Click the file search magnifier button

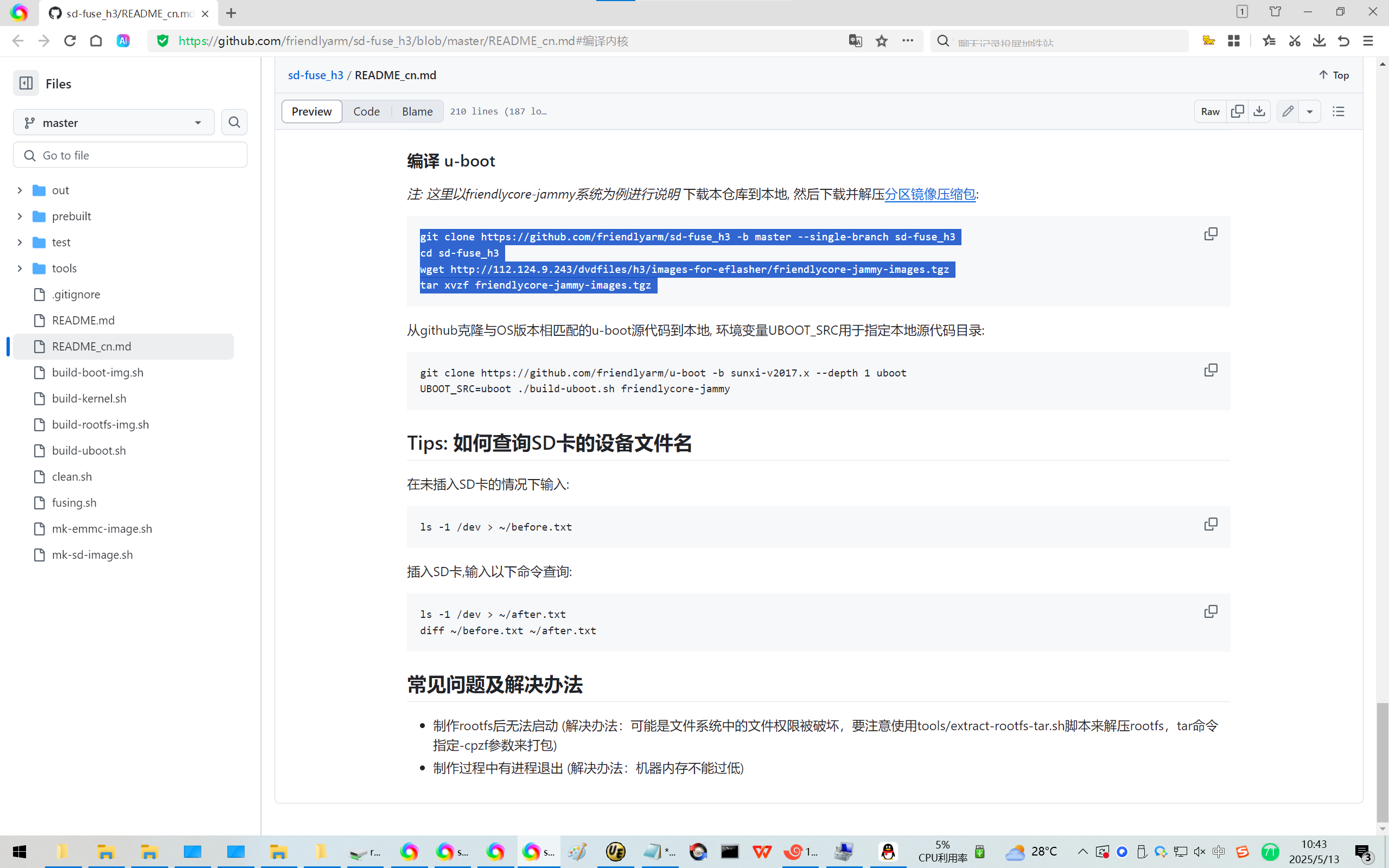(x=234, y=122)
